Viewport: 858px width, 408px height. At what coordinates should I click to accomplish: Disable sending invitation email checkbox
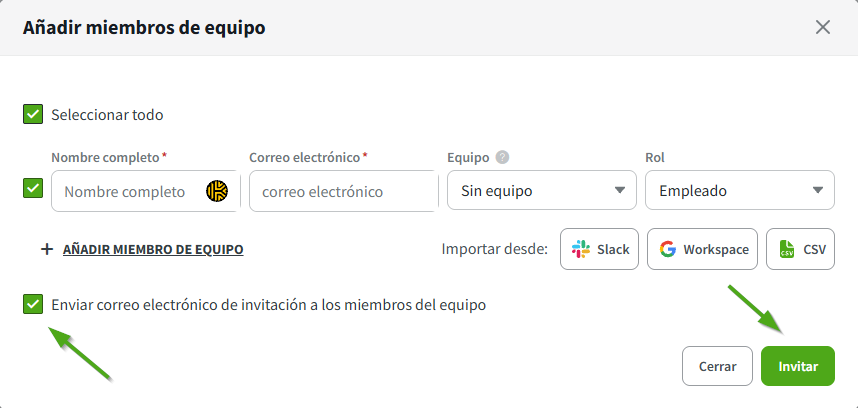33,304
